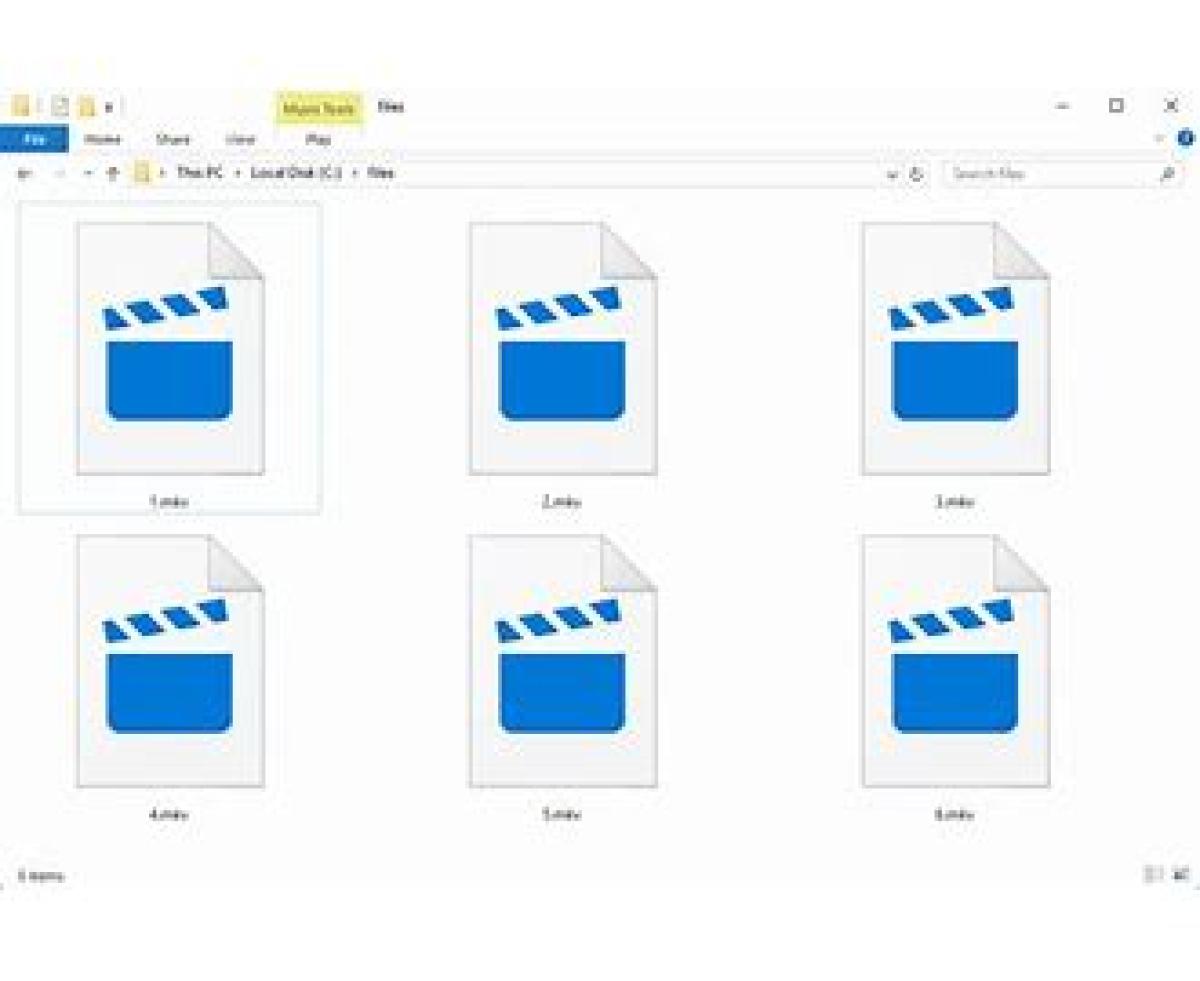Choose the 5.mkv file icon
This screenshot has width=1200, height=981.
(x=562, y=662)
